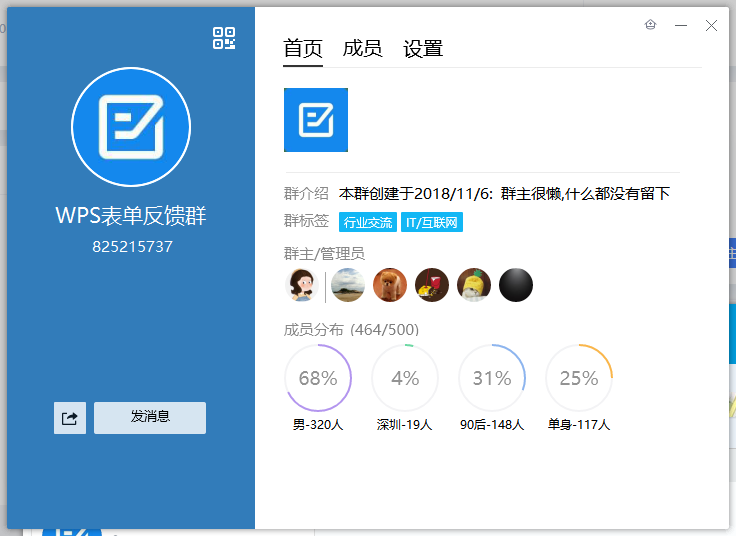The height and width of the screenshot is (536, 736).
Task: Click the share group icon button
Action: tap(70, 418)
